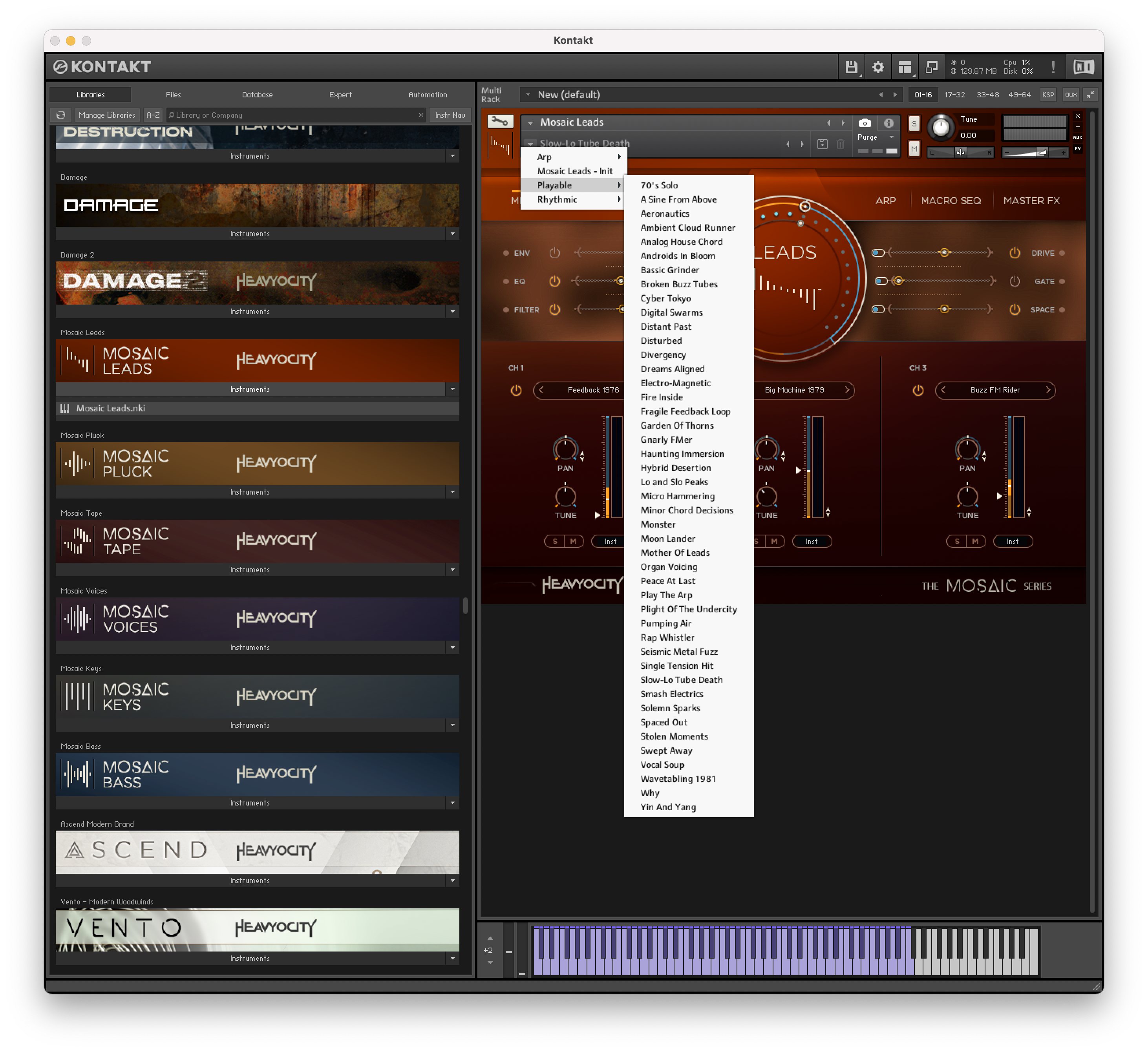Click the Native Instruments NI logo
Image resolution: width=1148 pixels, height=1052 pixels.
tap(1083, 67)
